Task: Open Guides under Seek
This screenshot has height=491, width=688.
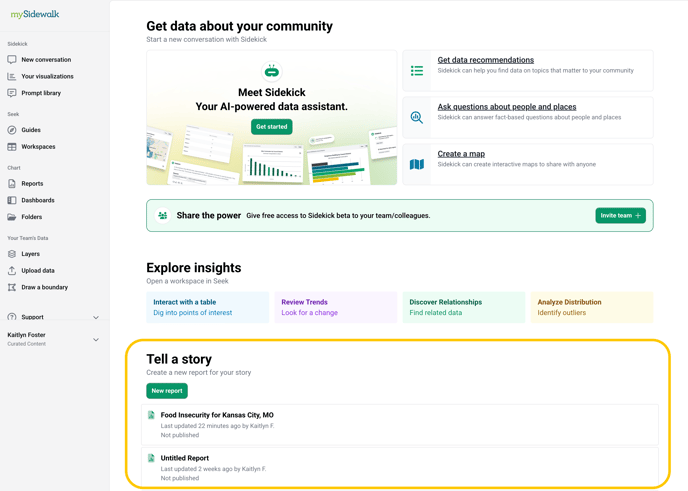Action: (31, 130)
